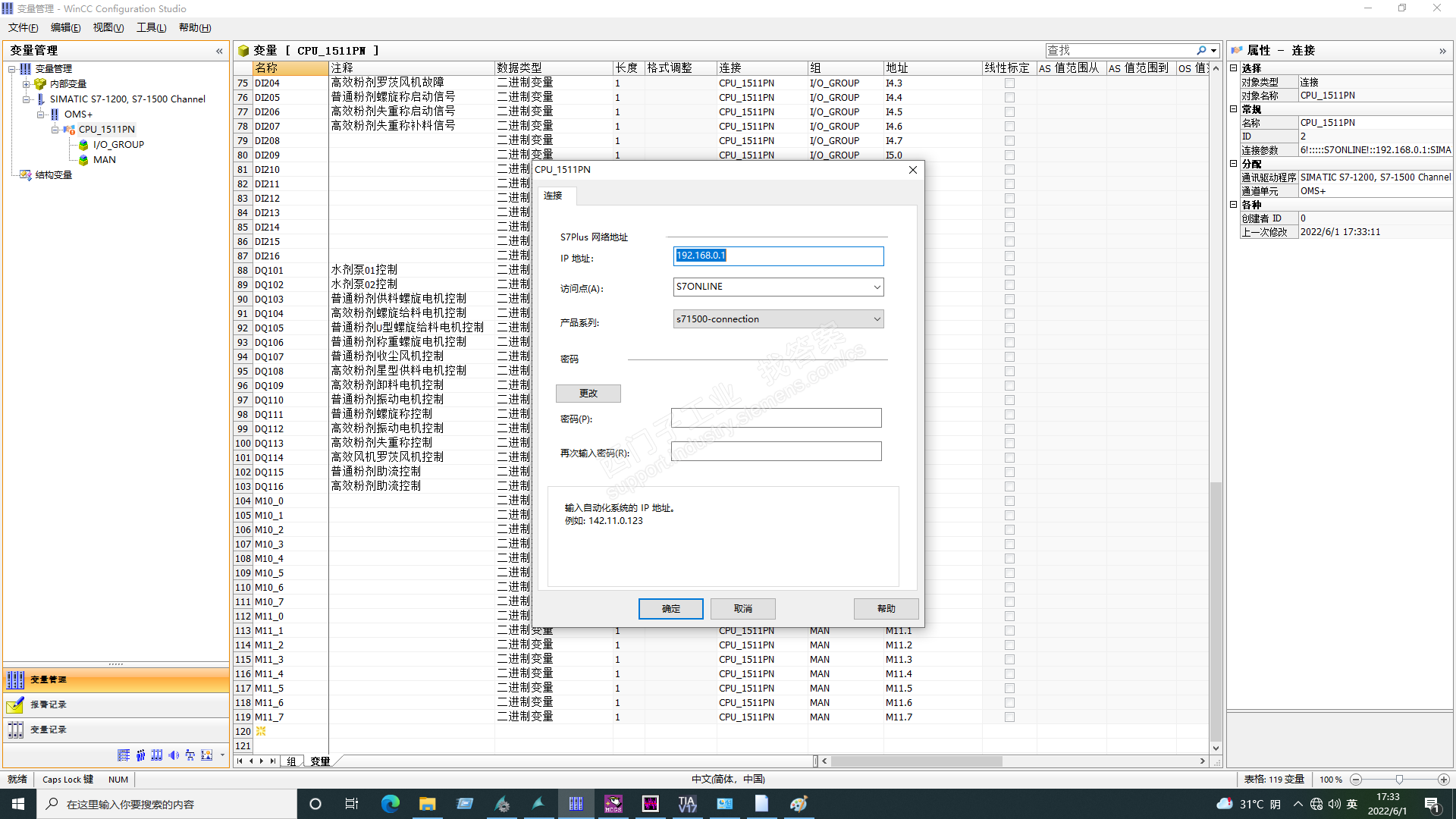Open the User Administrator people icon
Image resolution: width=1456 pixels, height=819 pixels.
click(x=140, y=755)
